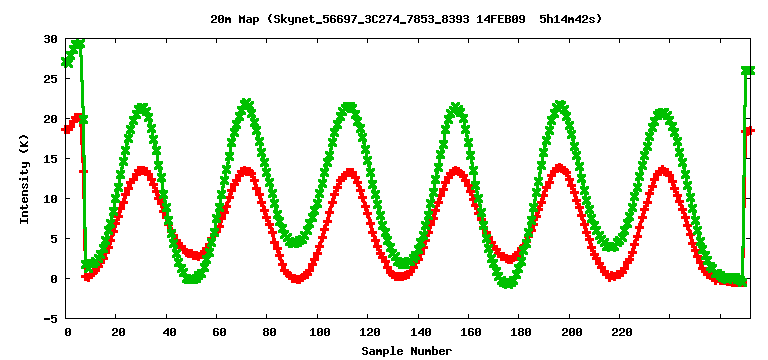This screenshot has width=768, height=360.
Task: Click the -5 tick label on y-axis
Action: point(50,318)
